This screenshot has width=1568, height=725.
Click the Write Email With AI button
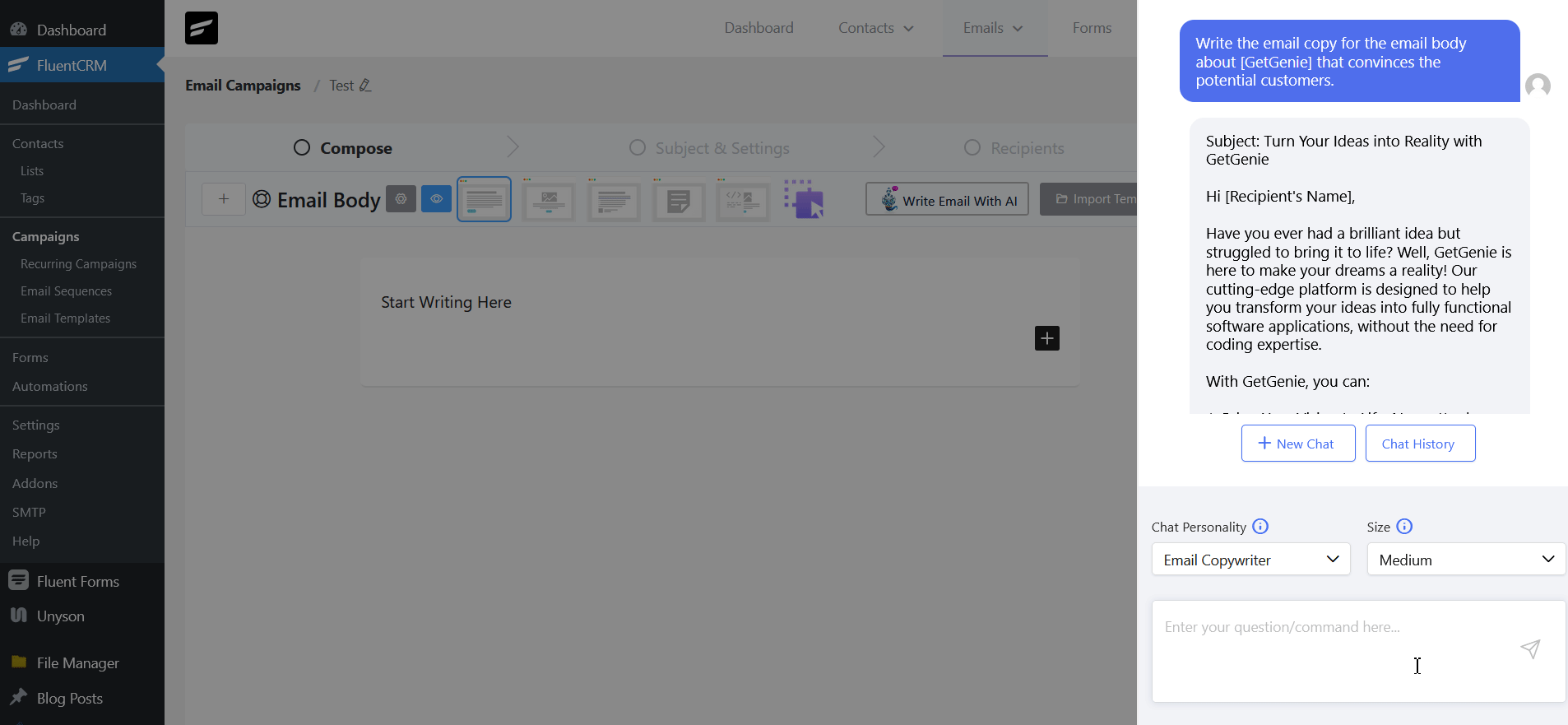(x=947, y=199)
